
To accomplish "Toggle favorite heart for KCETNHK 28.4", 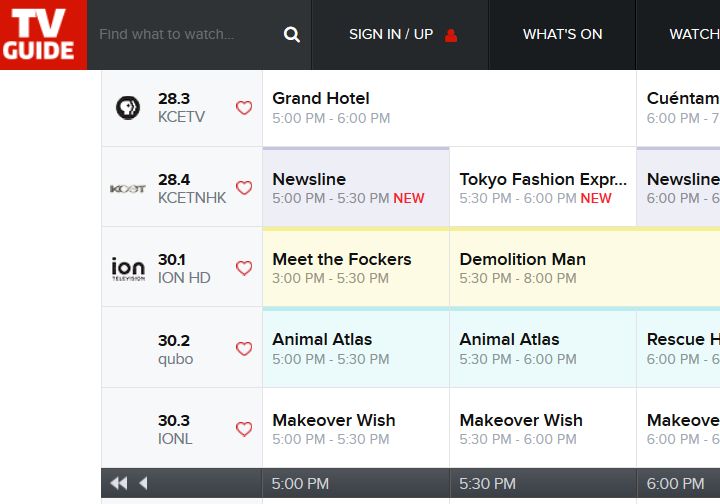I will tap(244, 188).
